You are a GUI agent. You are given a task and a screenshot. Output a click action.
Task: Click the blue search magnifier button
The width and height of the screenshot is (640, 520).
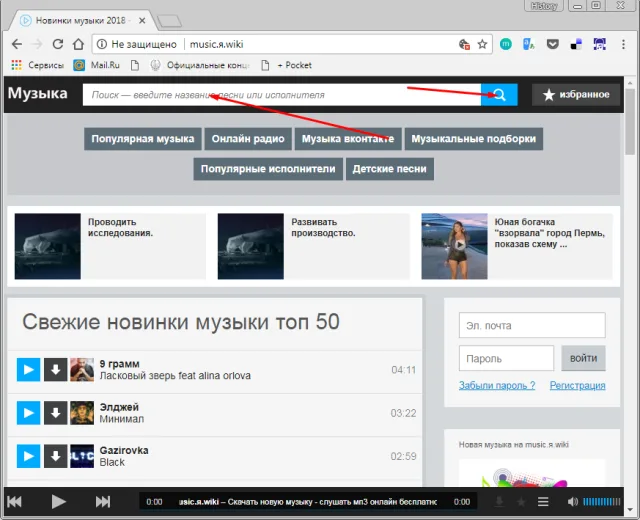499,95
